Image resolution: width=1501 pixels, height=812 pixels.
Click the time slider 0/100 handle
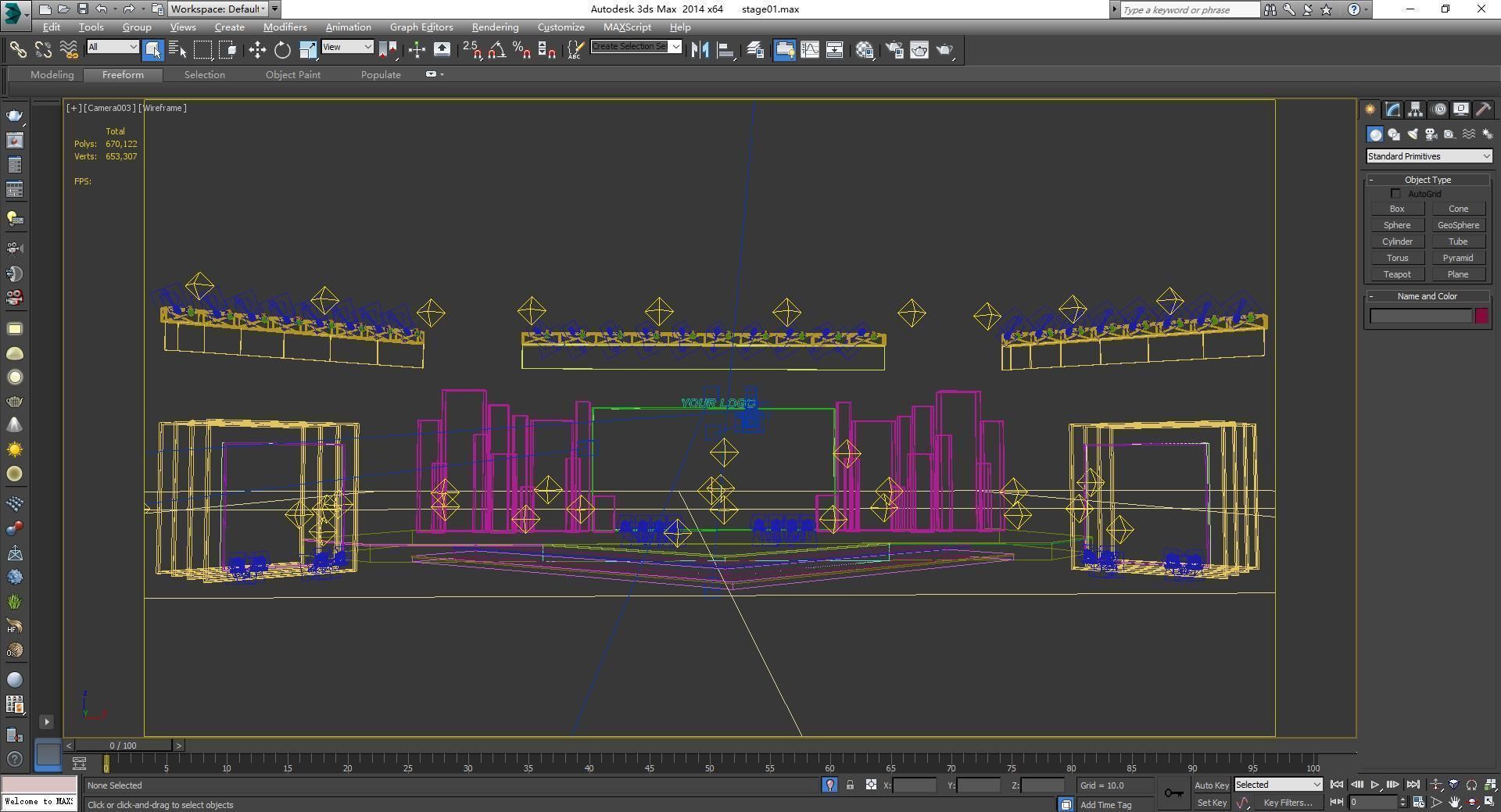pyautogui.click(x=123, y=746)
